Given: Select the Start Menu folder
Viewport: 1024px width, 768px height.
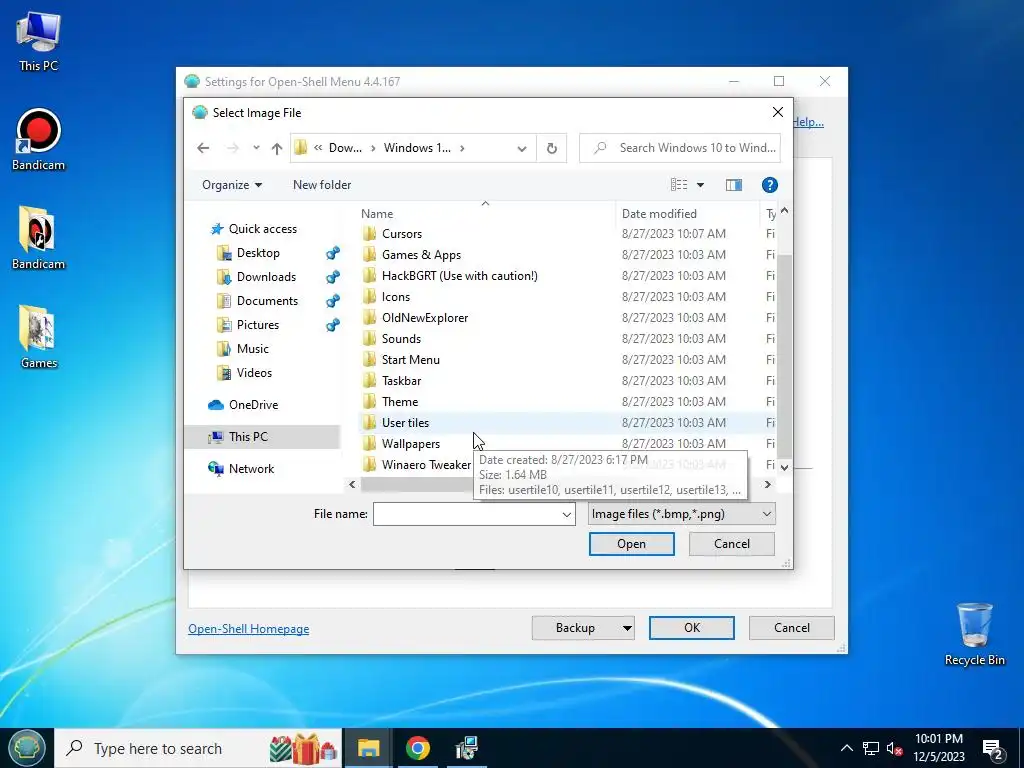Looking at the screenshot, I should pos(410,359).
